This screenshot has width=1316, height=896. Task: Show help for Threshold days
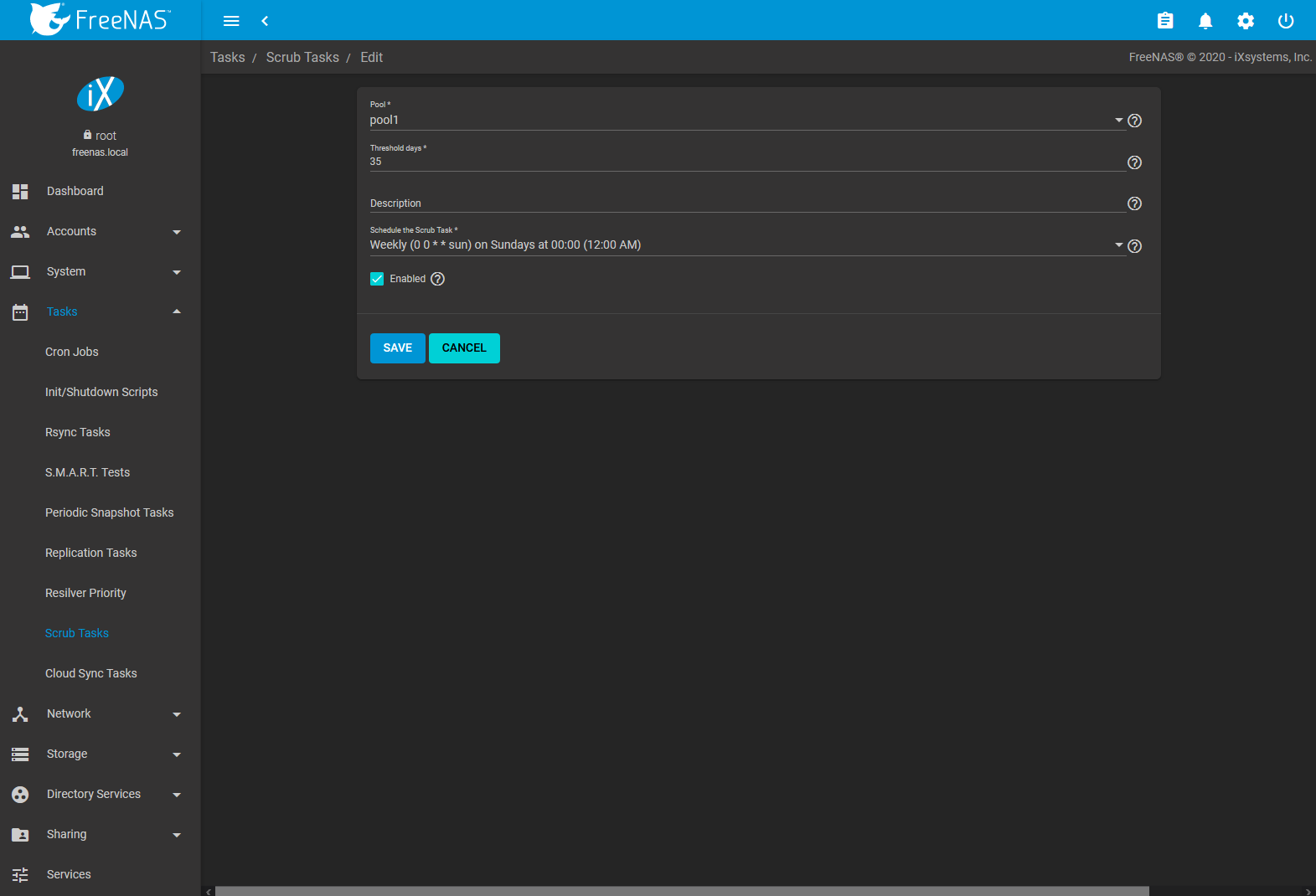(x=1134, y=162)
